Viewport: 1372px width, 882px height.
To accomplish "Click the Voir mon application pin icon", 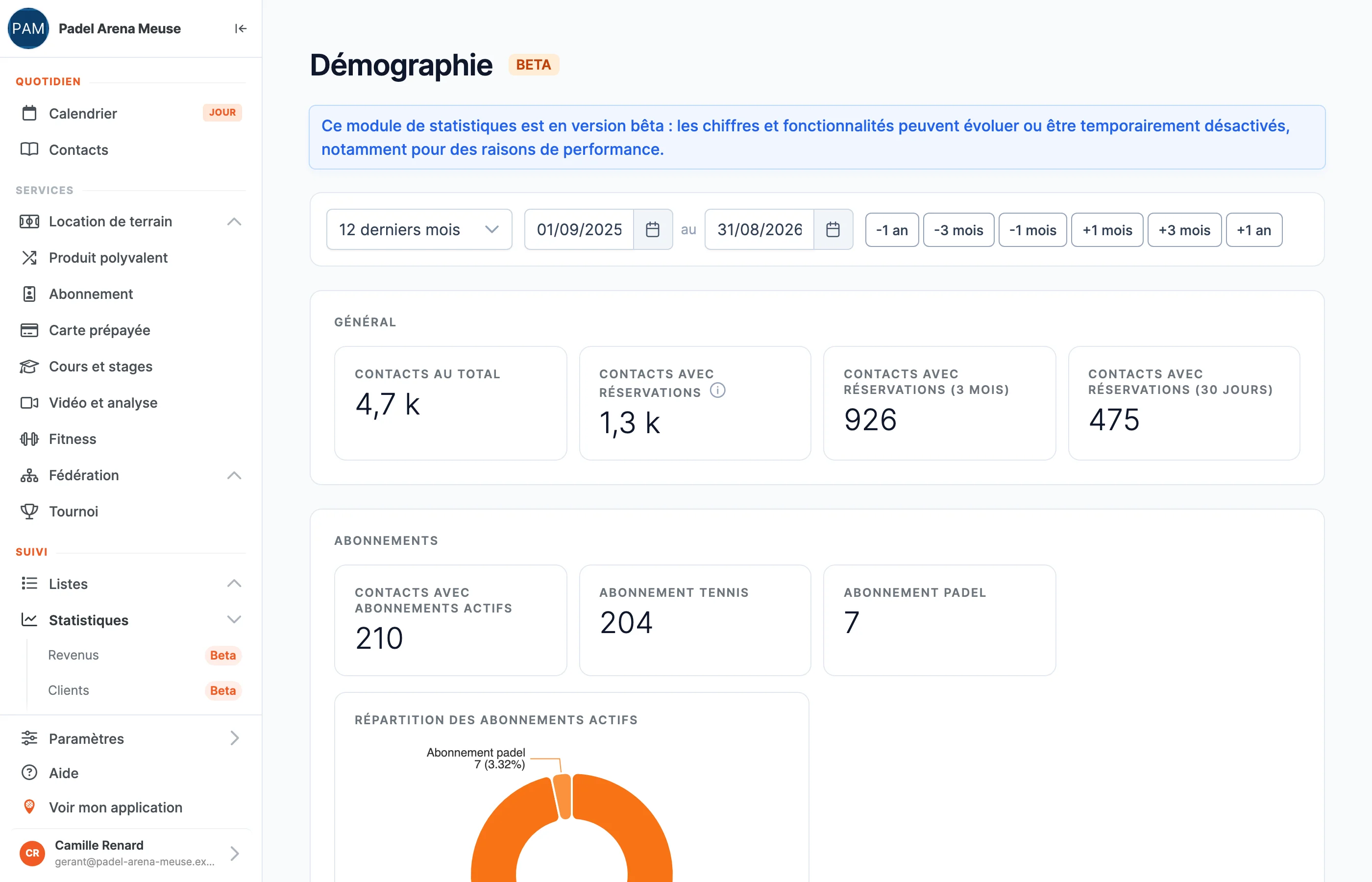I will point(29,807).
